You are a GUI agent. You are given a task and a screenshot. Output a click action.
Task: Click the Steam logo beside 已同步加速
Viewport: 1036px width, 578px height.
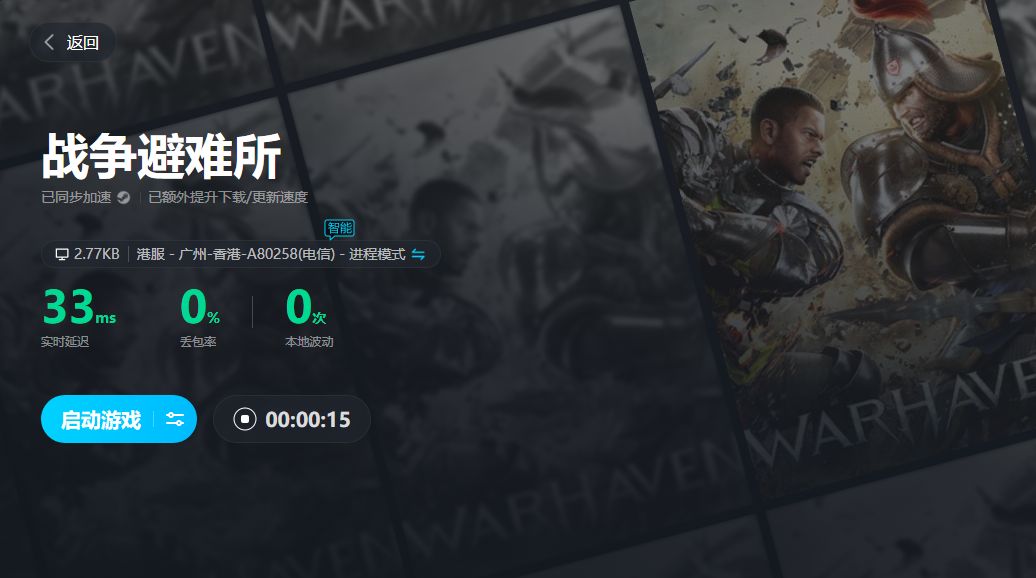[x=124, y=197]
